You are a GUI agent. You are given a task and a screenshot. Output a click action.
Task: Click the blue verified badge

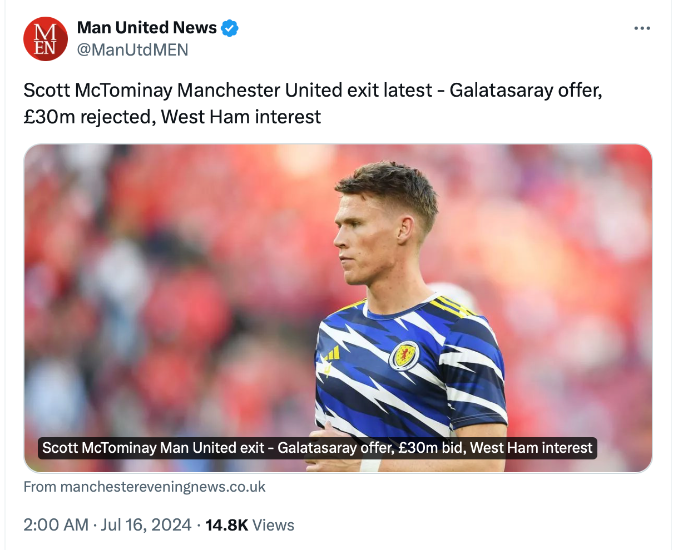[231, 28]
